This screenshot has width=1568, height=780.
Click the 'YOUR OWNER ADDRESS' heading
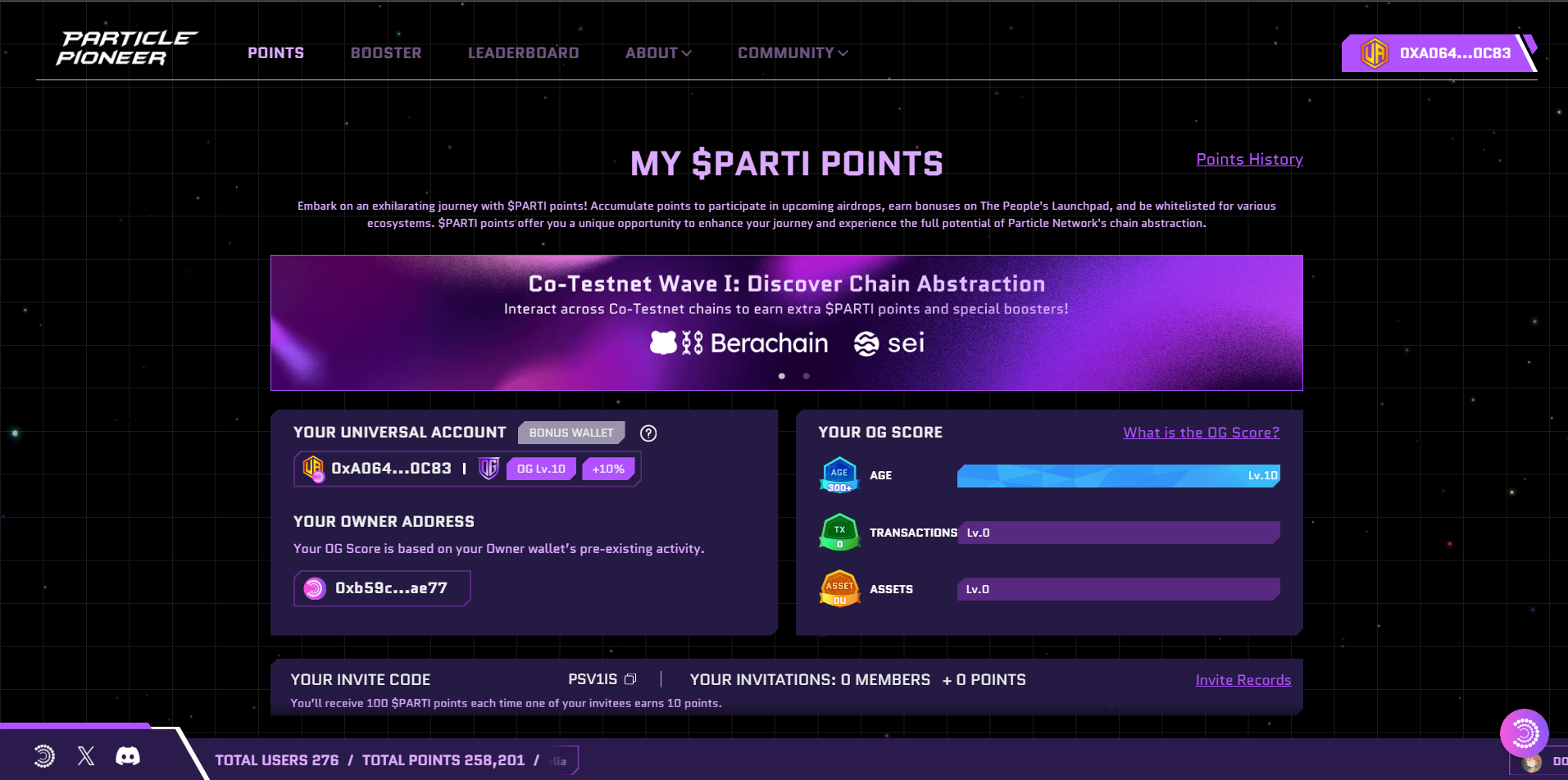click(384, 522)
